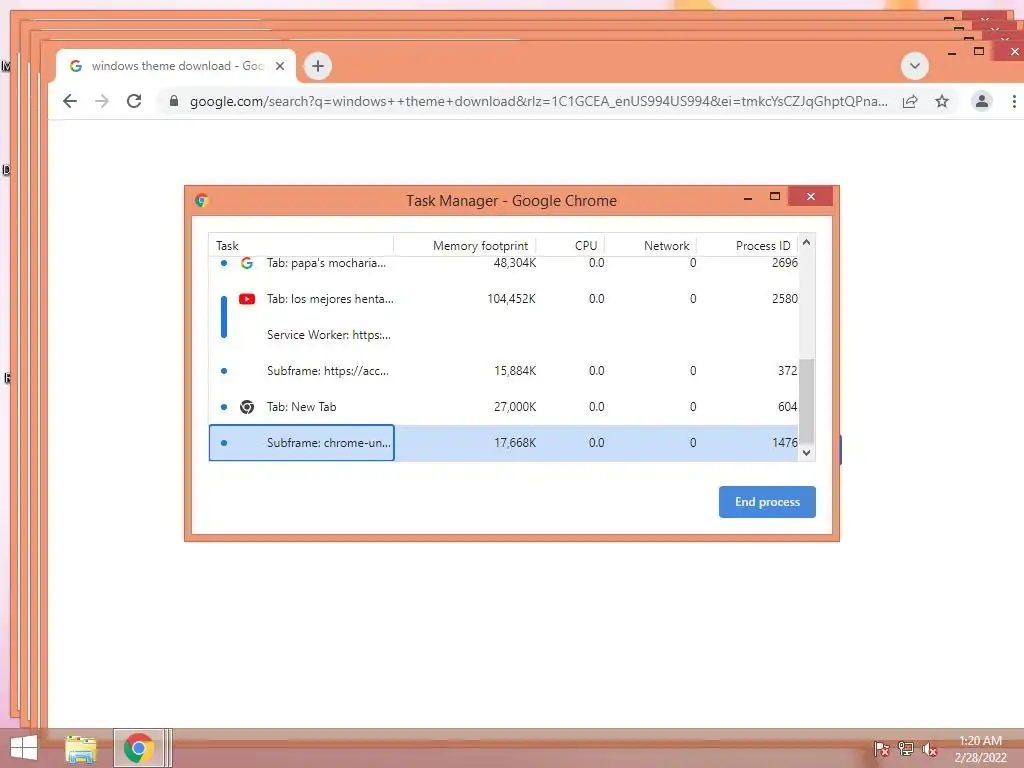Click memory value 27,000K

point(515,407)
